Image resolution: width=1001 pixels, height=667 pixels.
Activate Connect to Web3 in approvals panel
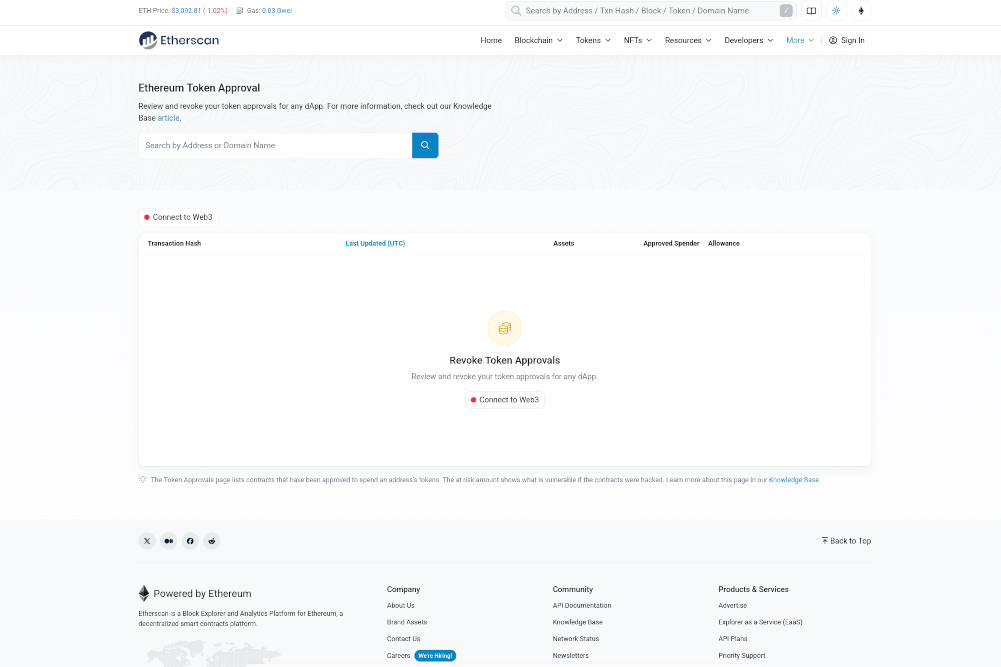pyautogui.click(x=504, y=399)
